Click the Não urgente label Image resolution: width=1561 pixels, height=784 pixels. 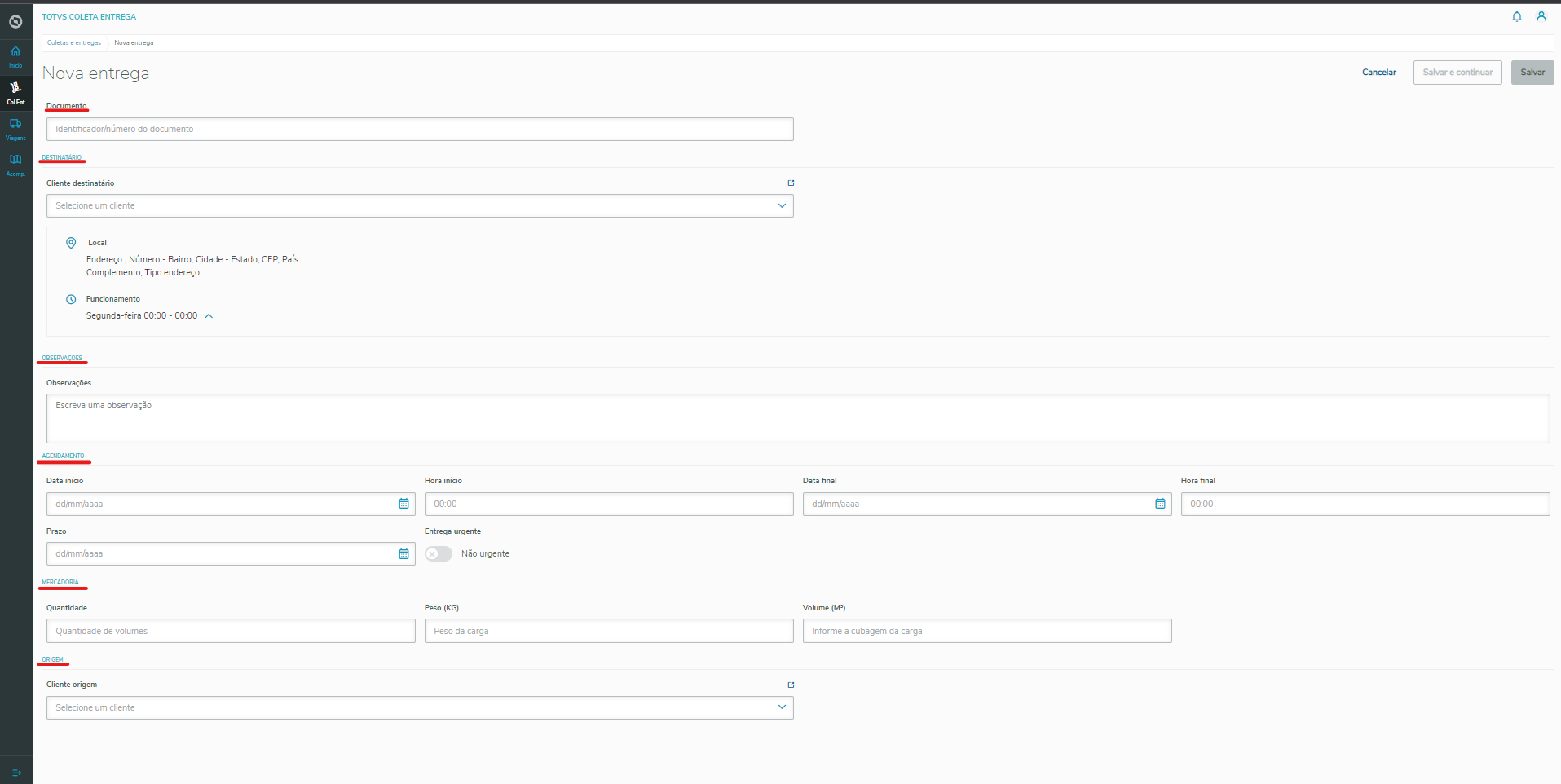(x=485, y=554)
